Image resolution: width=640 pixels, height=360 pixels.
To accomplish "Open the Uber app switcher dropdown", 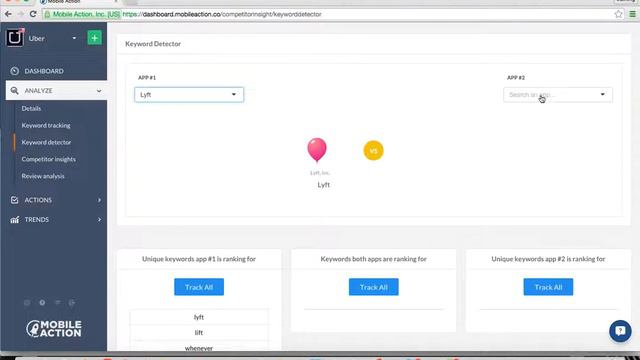I will (x=74, y=38).
